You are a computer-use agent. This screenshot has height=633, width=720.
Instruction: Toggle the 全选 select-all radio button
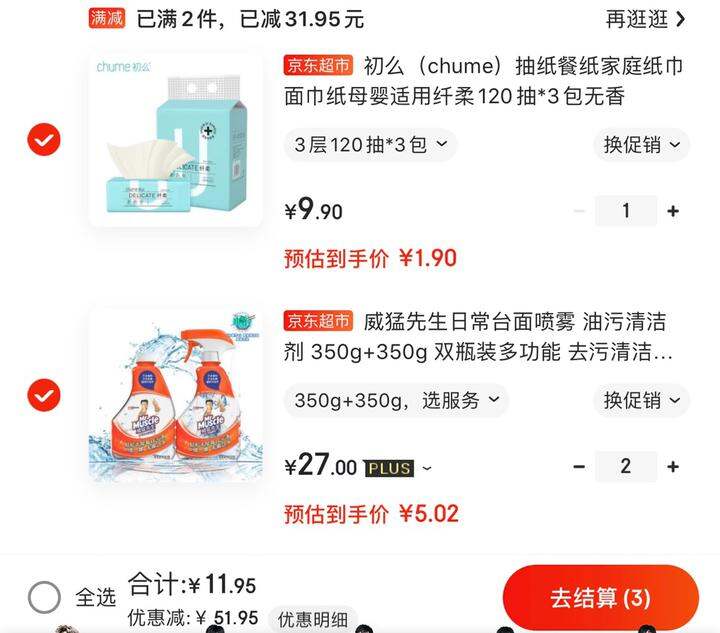[44, 597]
